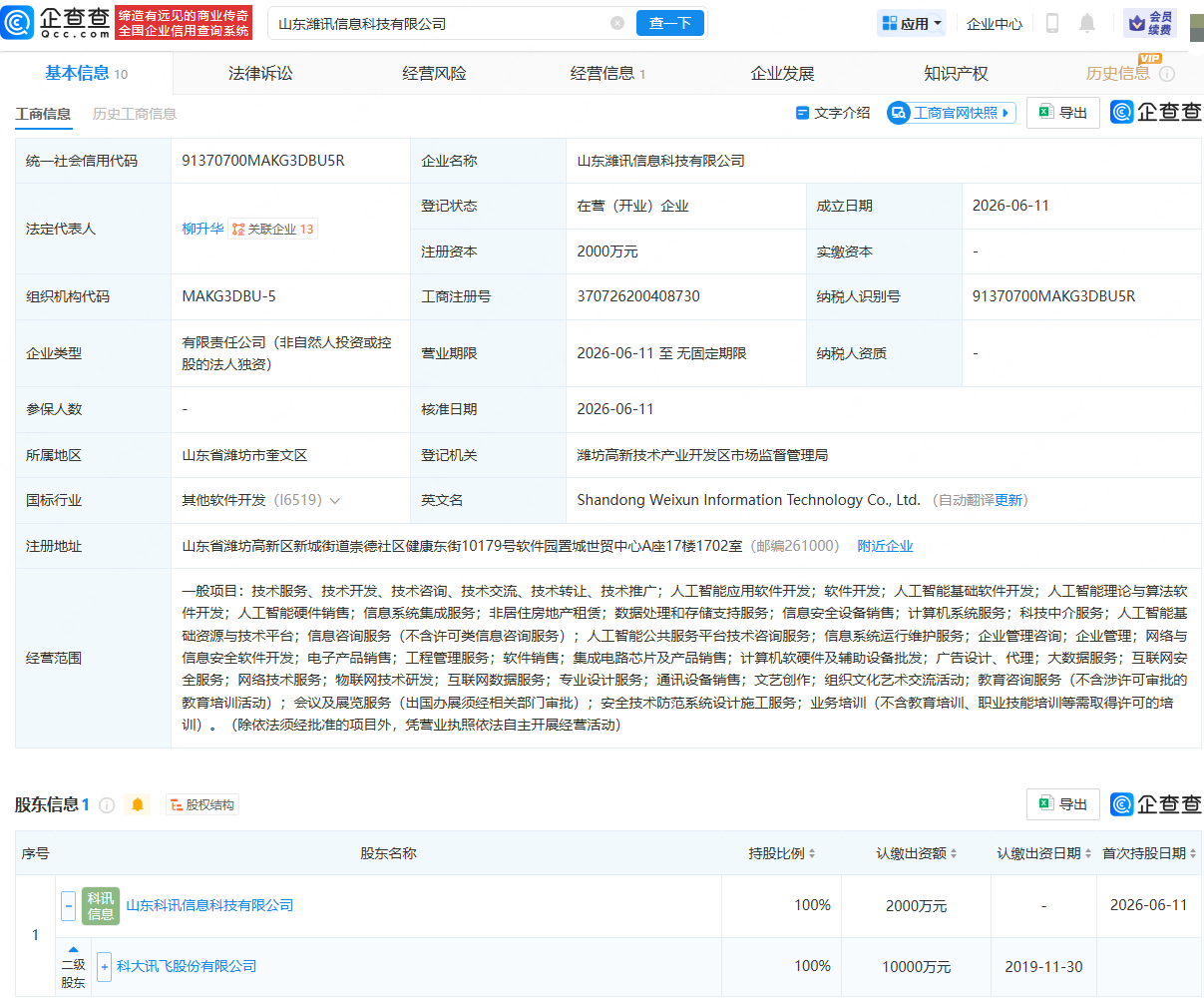Click the 山东省潍坊市奎文区 region value
This screenshot has width=1204, height=998.
(244, 455)
